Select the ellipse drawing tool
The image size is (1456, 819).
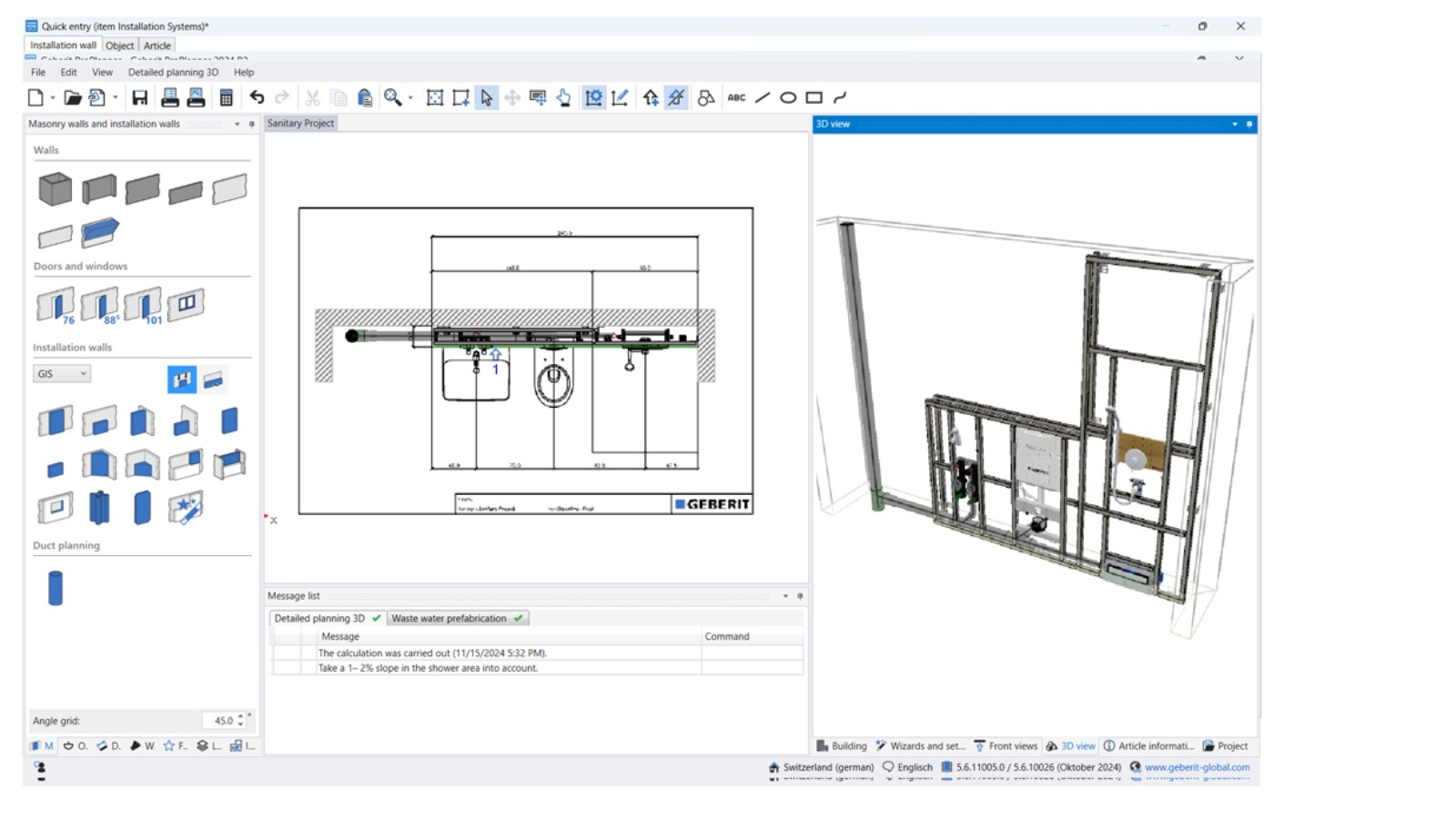click(x=788, y=97)
